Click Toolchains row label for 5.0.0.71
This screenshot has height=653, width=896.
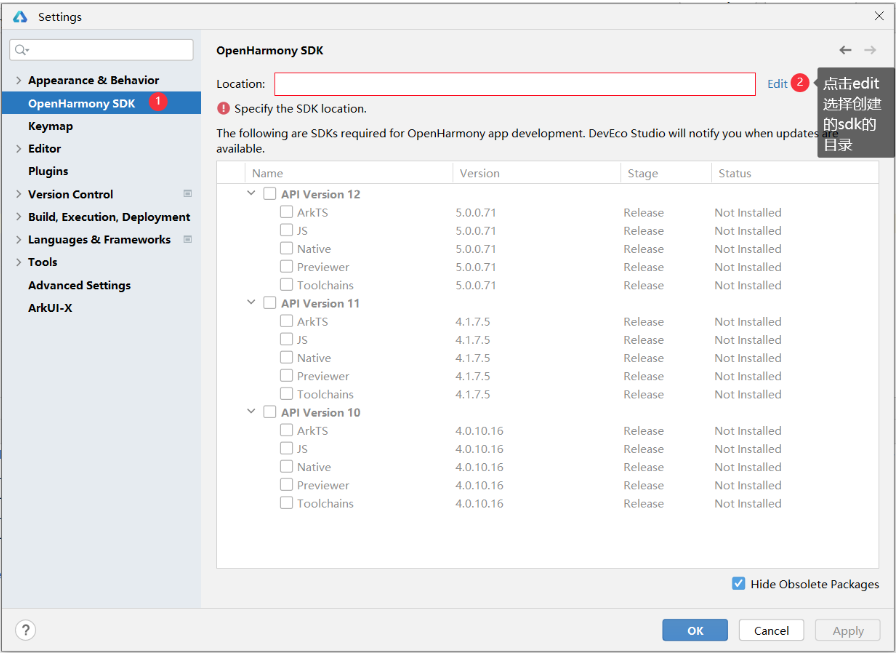click(x=325, y=285)
